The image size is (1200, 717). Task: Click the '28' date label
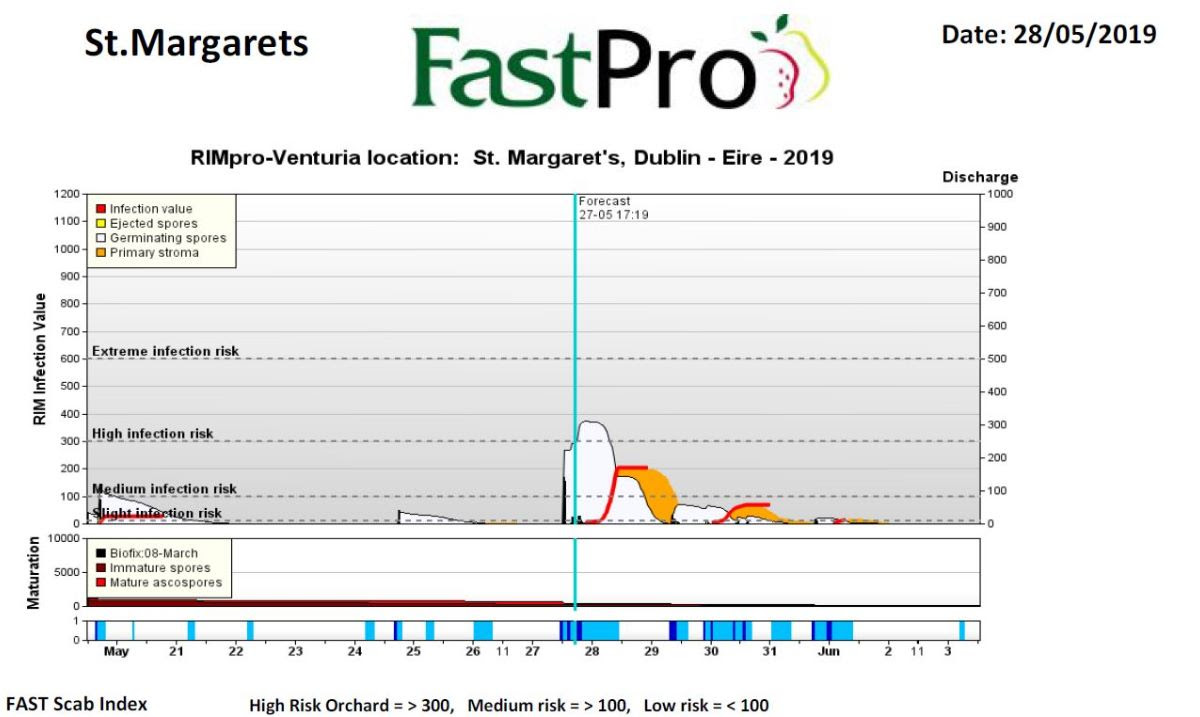coord(592,652)
